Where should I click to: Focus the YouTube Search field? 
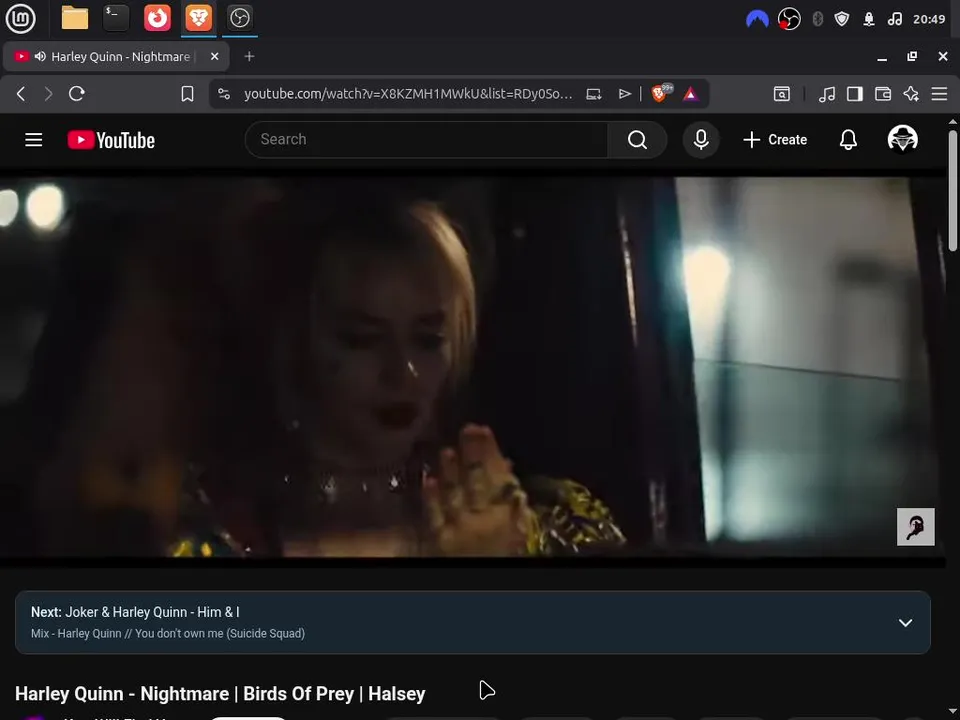coord(427,140)
